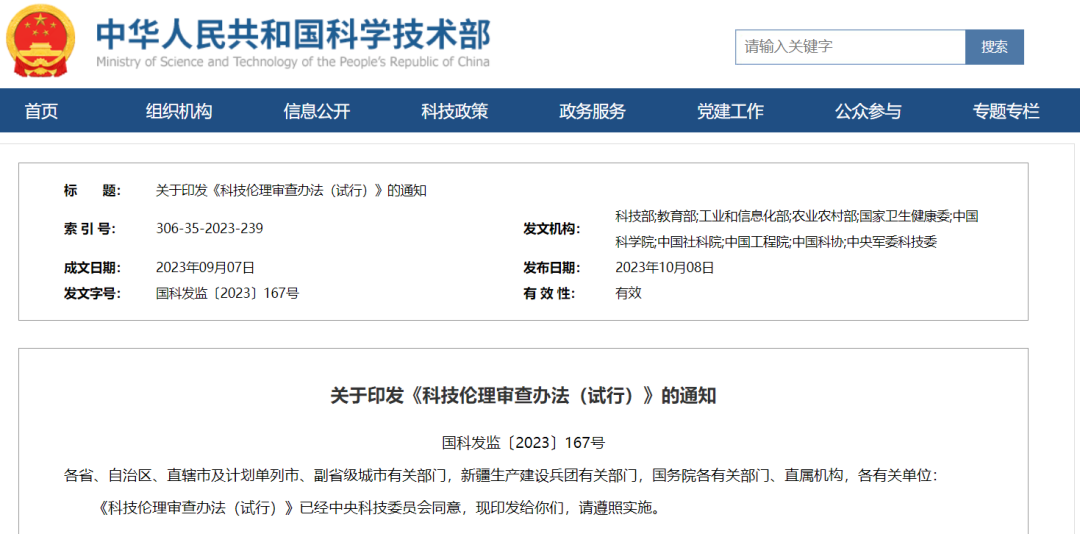Click the 有效 validity value
The width and height of the screenshot is (1080, 534).
click(628, 293)
